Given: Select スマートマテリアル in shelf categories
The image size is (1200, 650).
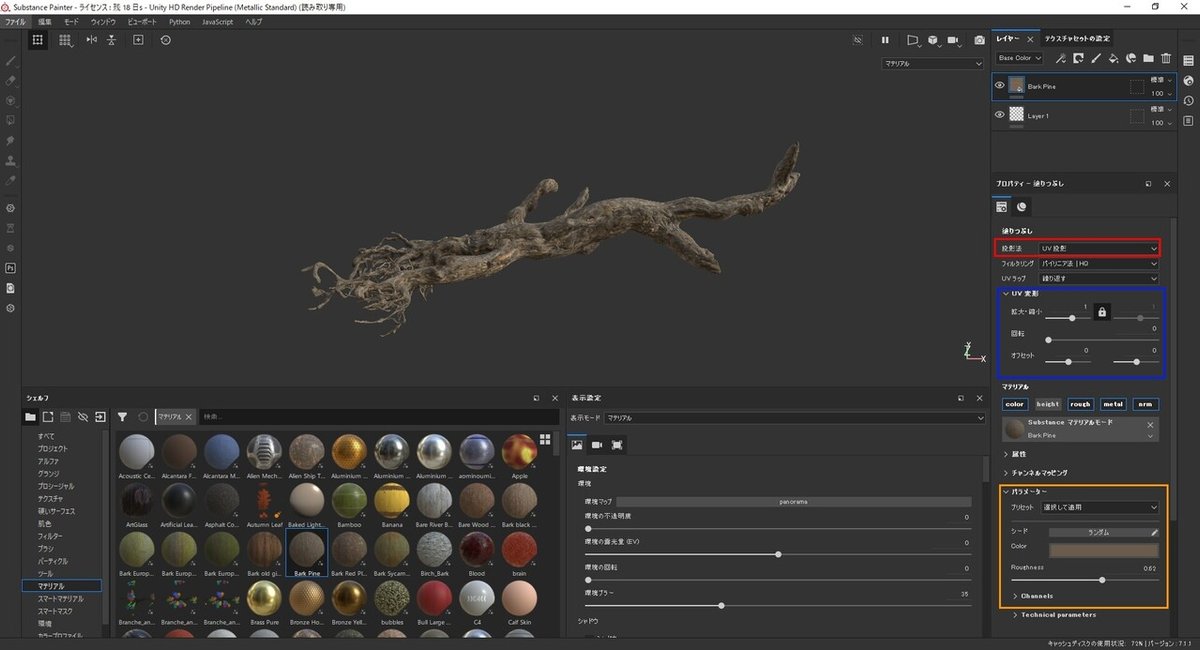Looking at the screenshot, I should coord(61,597).
